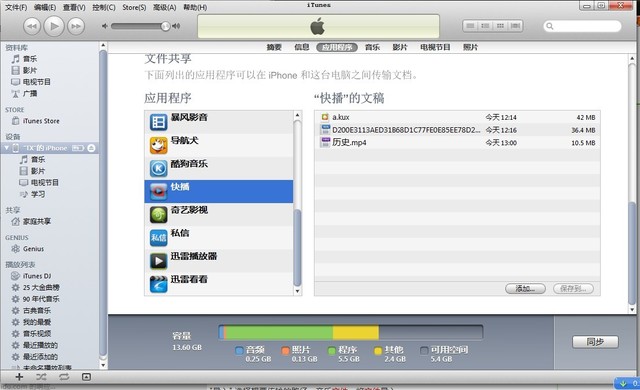Screen dimensions: 640x390
Task: Click the loud speaker icon right of volume
Action: click(x=176, y=26)
